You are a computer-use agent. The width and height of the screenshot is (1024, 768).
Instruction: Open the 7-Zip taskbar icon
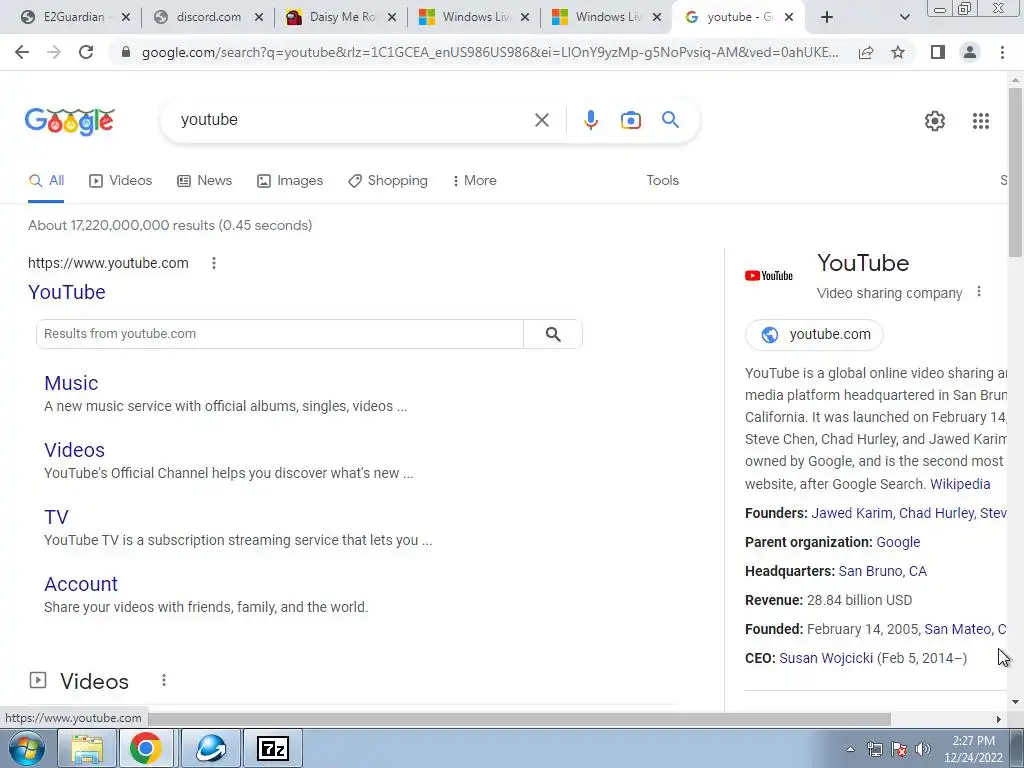(273, 748)
